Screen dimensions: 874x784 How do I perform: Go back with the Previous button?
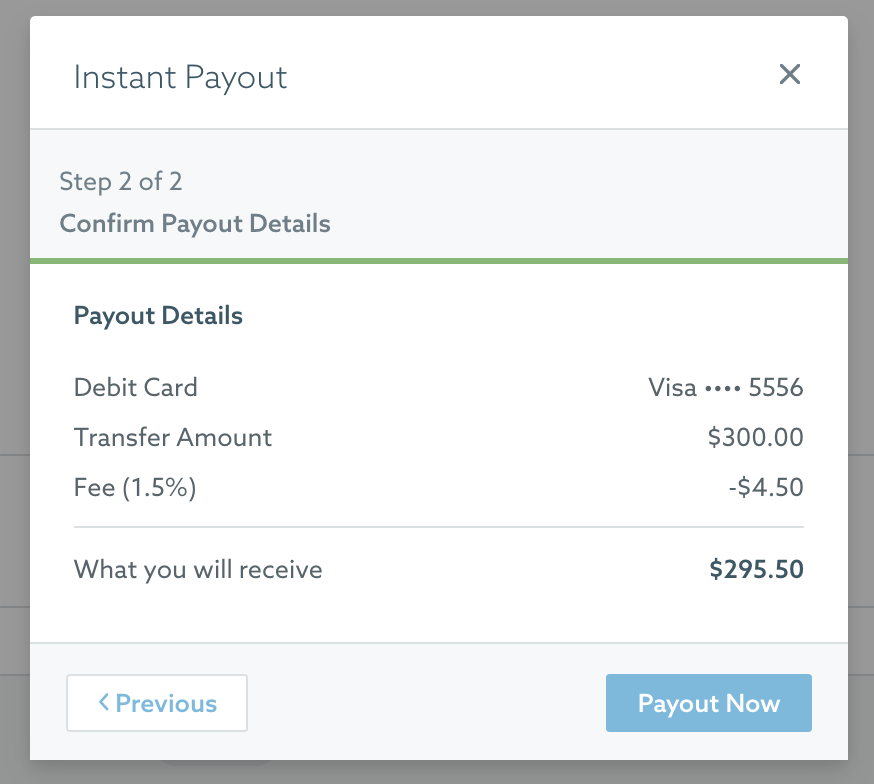157,703
